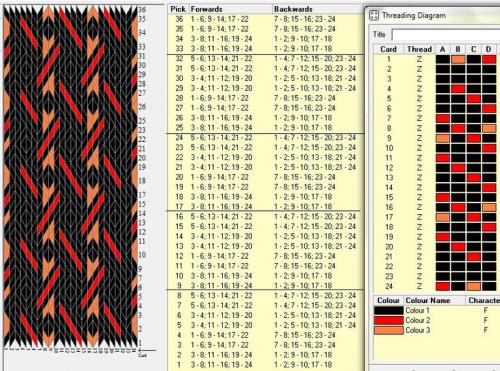This screenshot has height=371, width=500.
Task: Click the Card column header
Action: tap(388, 49)
